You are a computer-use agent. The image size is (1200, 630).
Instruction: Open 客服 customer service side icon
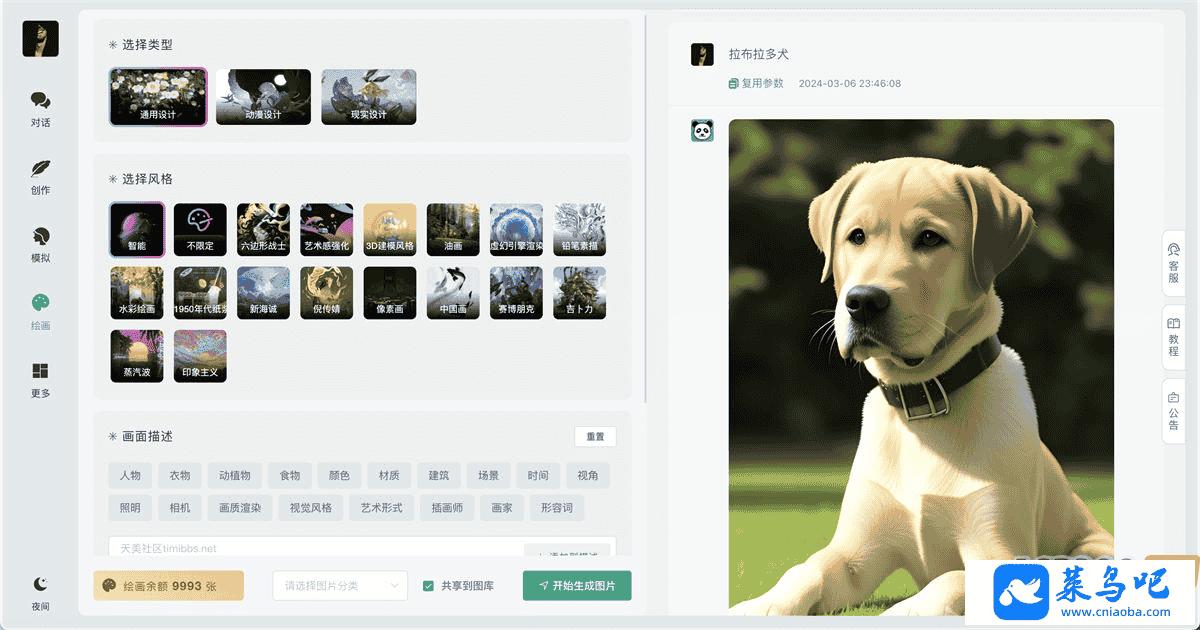click(1173, 263)
